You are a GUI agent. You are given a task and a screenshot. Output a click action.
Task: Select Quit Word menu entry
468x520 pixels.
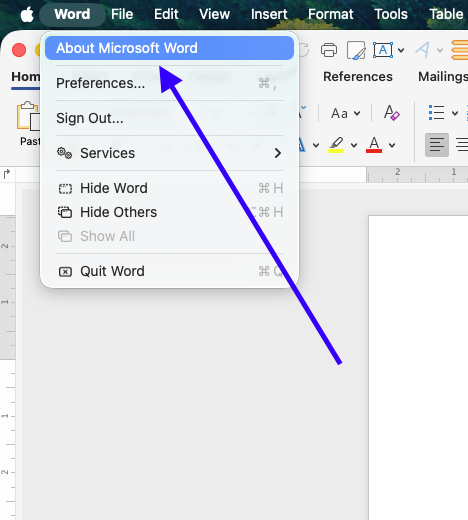click(x=169, y=271)
